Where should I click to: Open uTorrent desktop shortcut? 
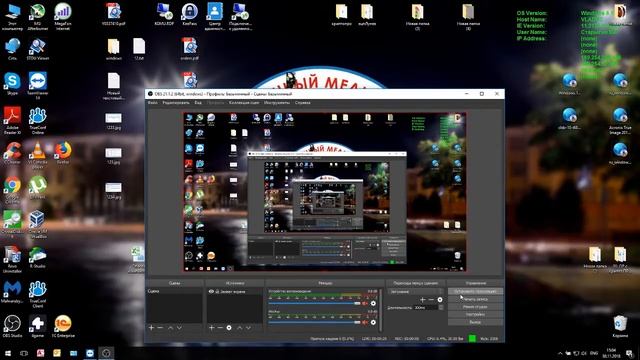tap(38, 188)
